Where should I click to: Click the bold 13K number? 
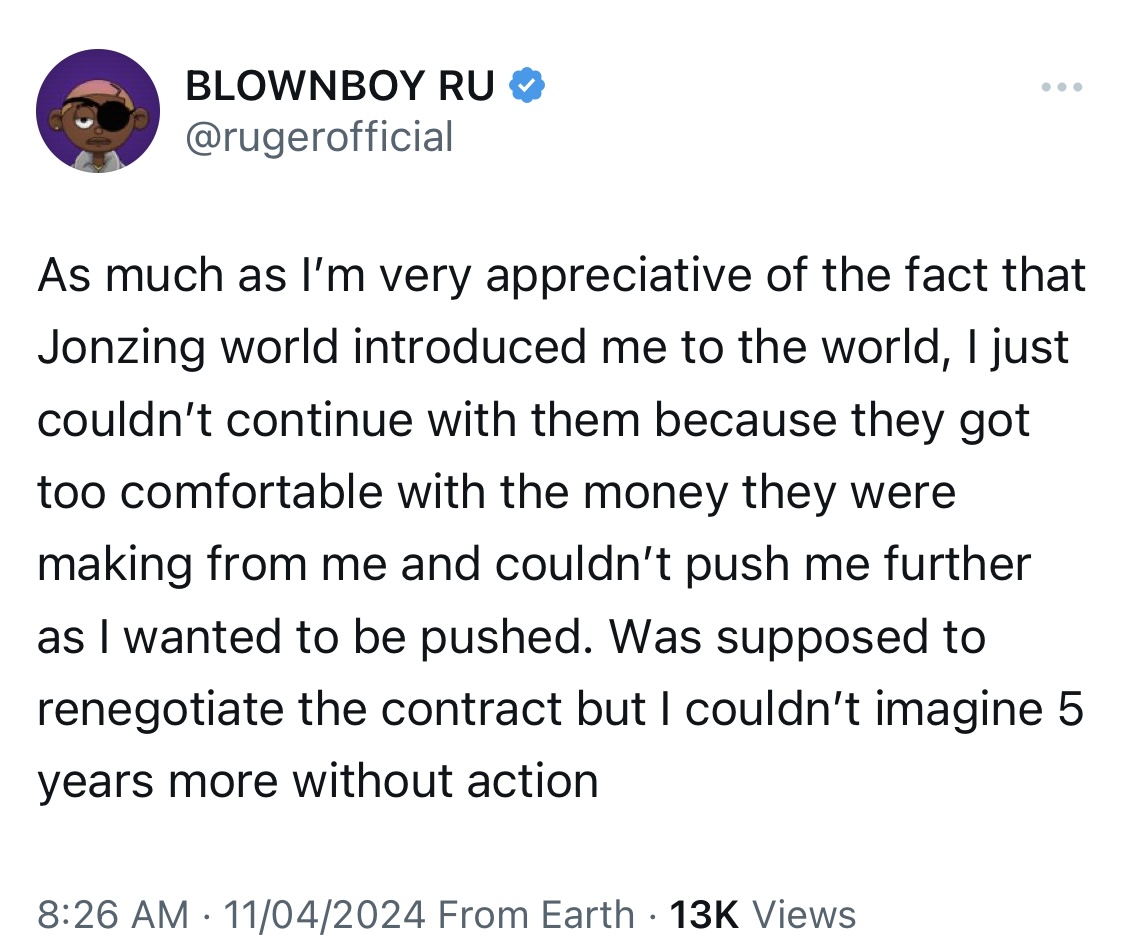pos(703,915)
